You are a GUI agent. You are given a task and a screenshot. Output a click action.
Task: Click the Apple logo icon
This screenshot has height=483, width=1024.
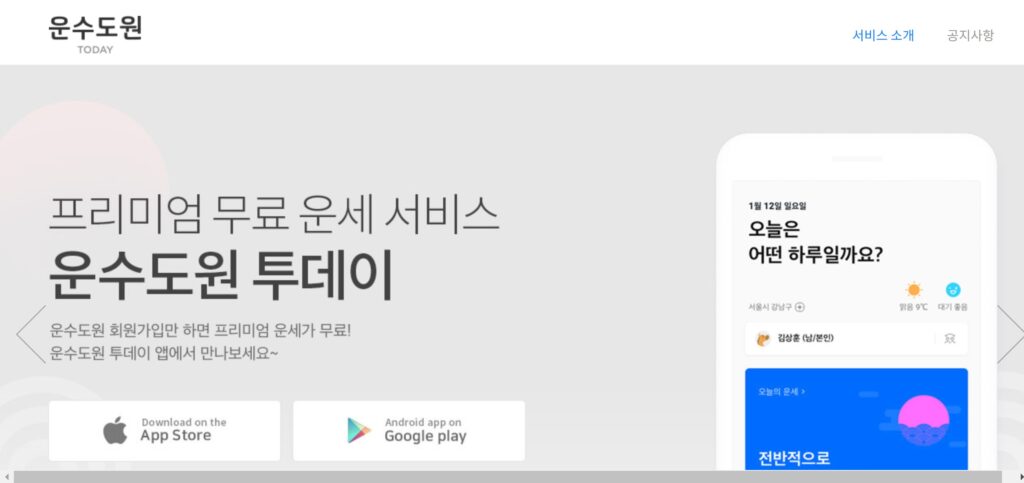click(115, 431)
